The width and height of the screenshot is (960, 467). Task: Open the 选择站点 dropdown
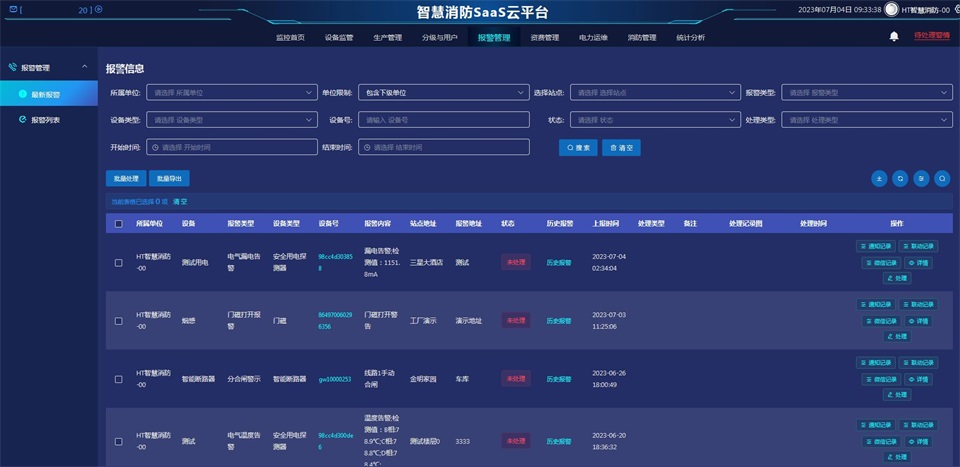[x=655, y=93]
